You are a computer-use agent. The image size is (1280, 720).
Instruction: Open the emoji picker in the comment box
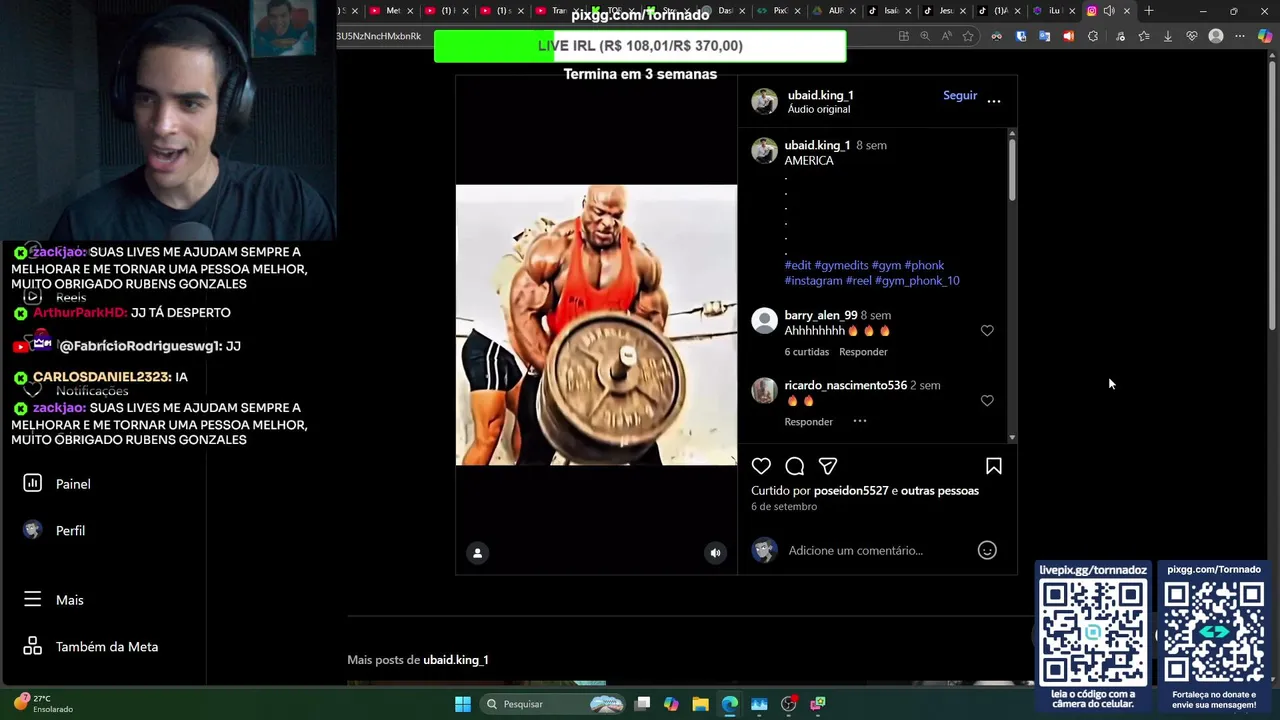point(987,550)
